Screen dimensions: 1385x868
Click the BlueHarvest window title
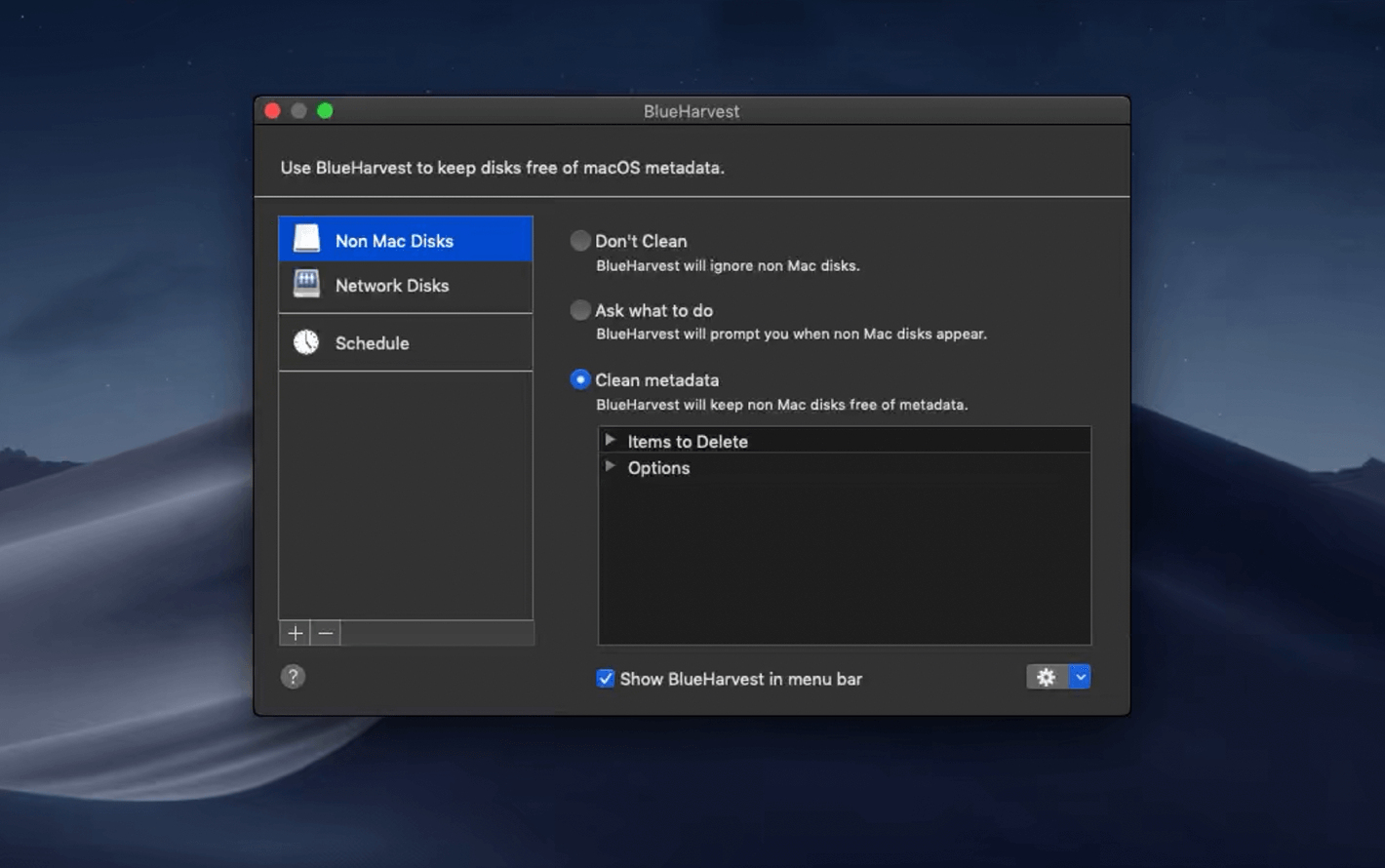tap(692, 111)
